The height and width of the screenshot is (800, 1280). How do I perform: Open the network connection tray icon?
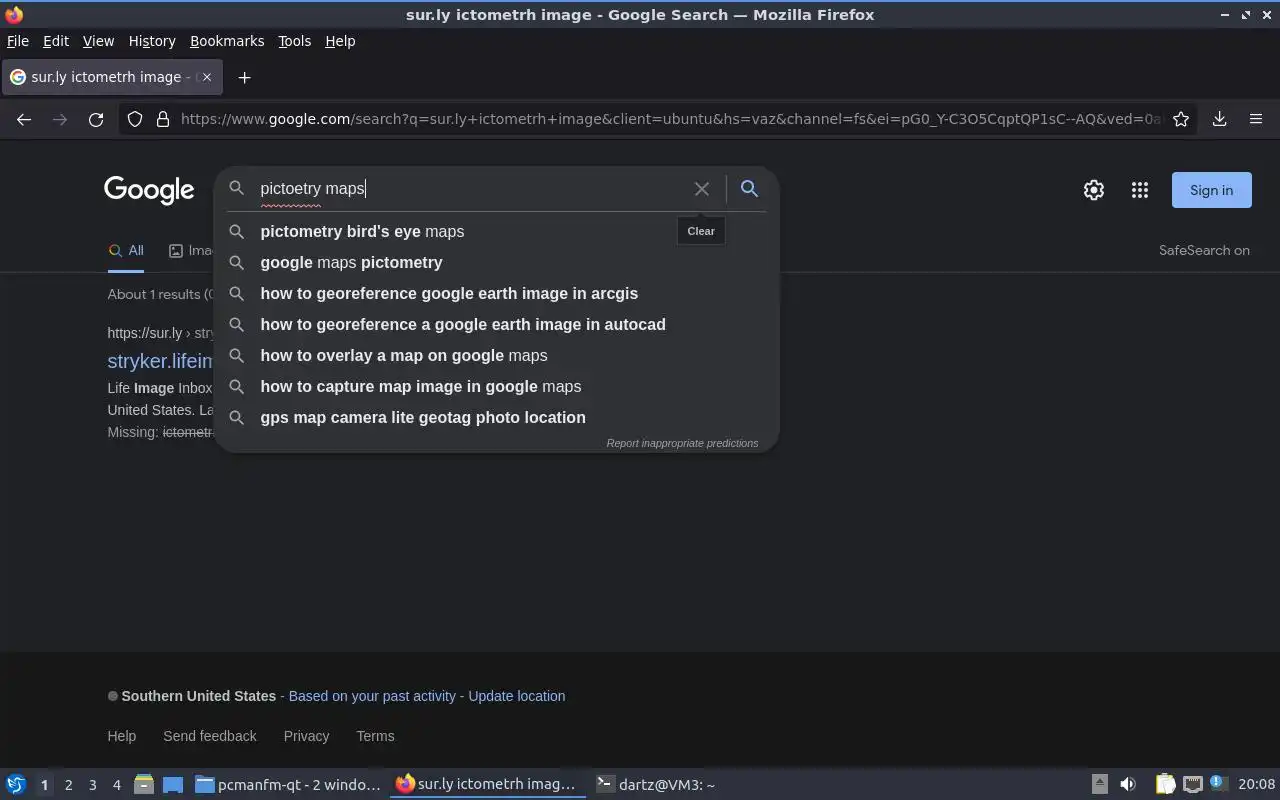pyautogui.click(x=1192, y=784)
